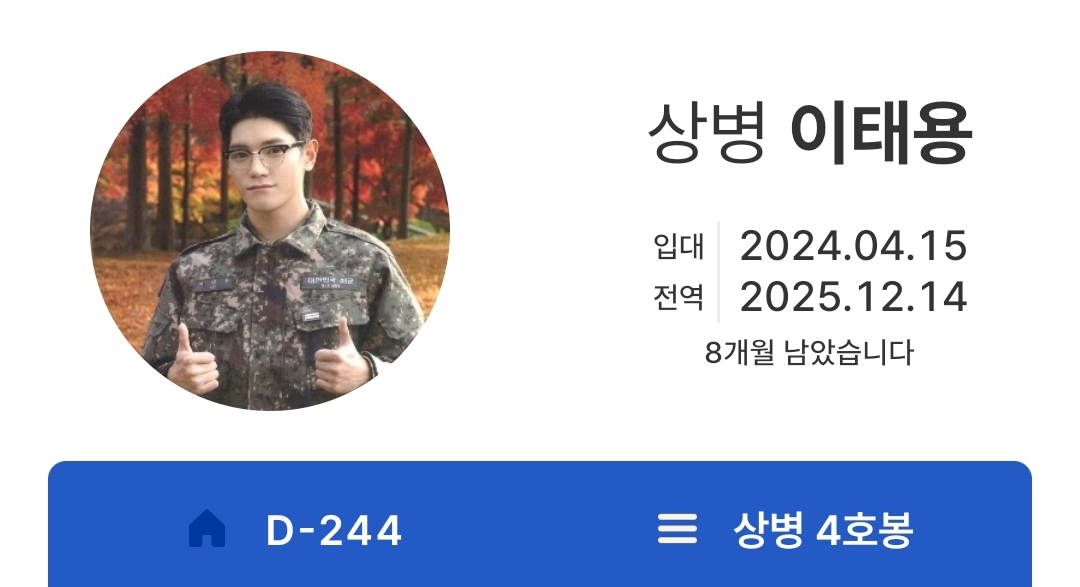
Task: Click the vertical divider beside the dates
Action: pyautogui.click(x=718, y=271)
